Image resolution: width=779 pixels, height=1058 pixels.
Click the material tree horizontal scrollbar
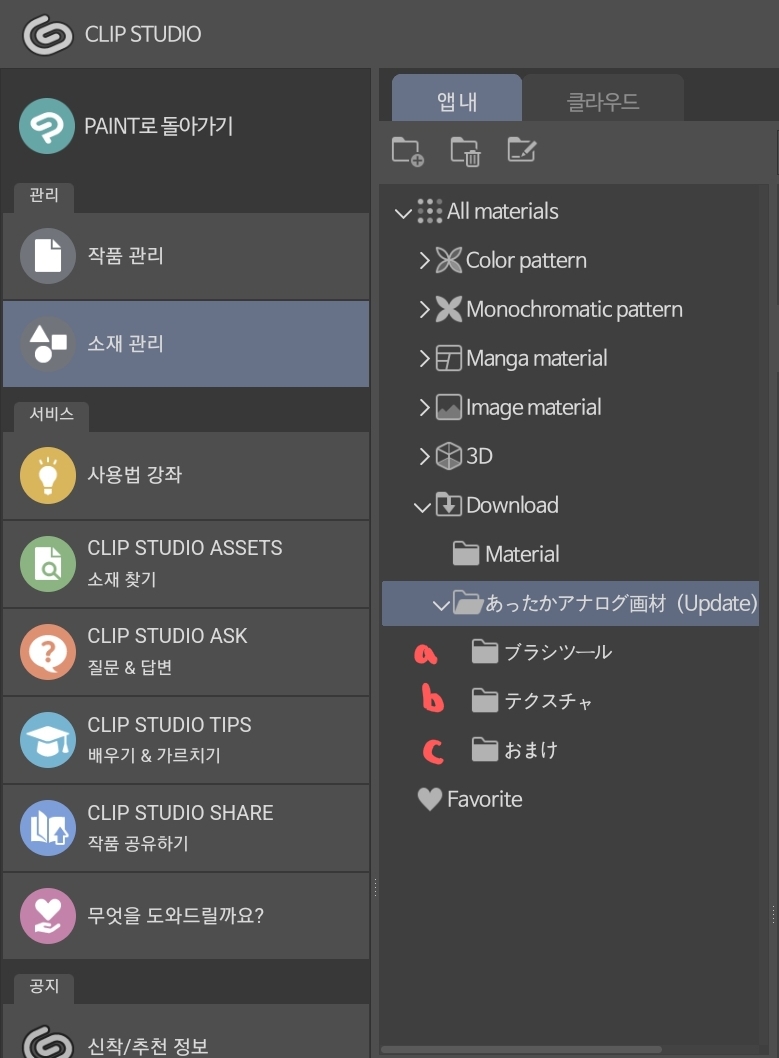click(521, 1050)
